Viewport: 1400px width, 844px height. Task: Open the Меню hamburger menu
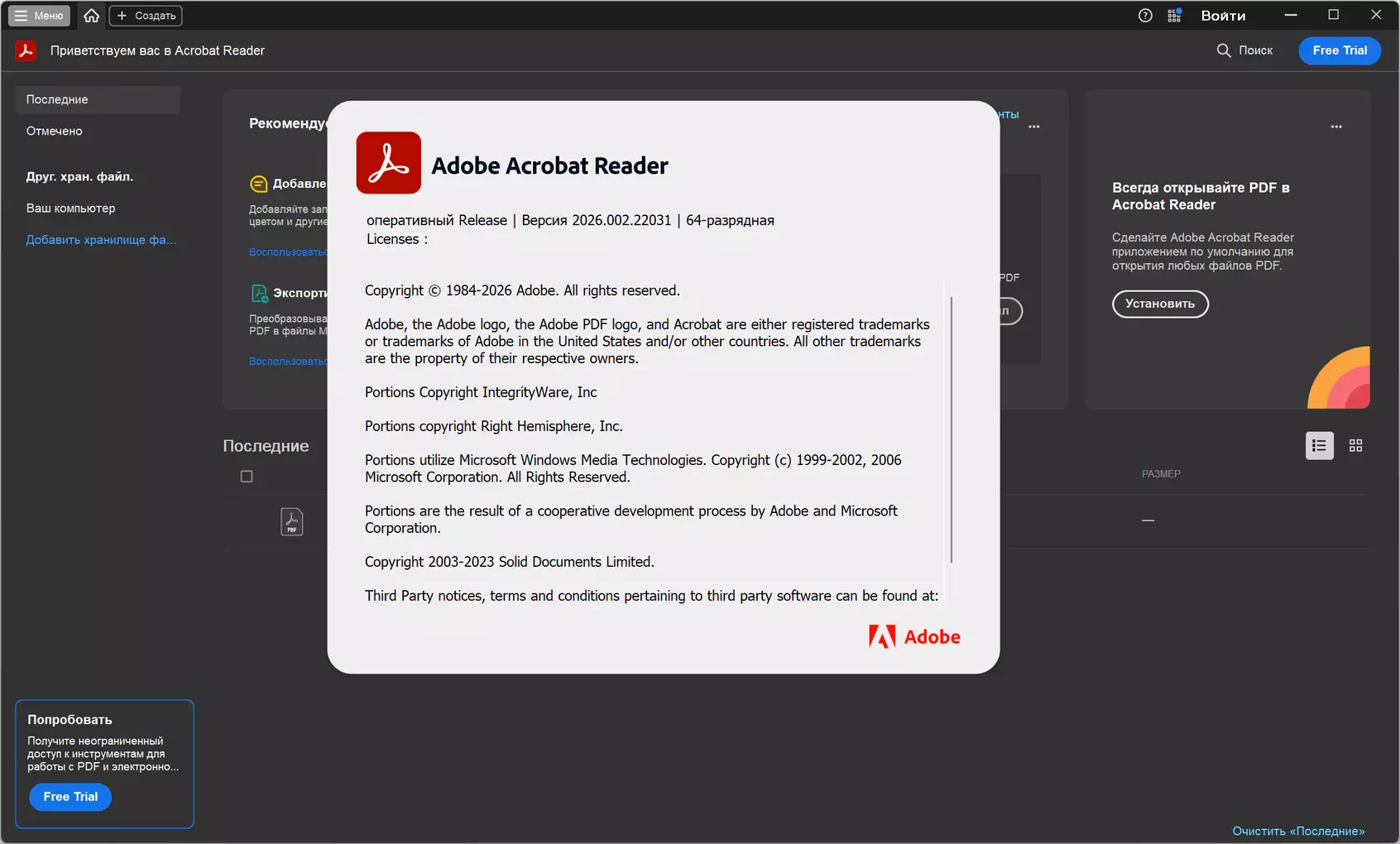point(40,16)
